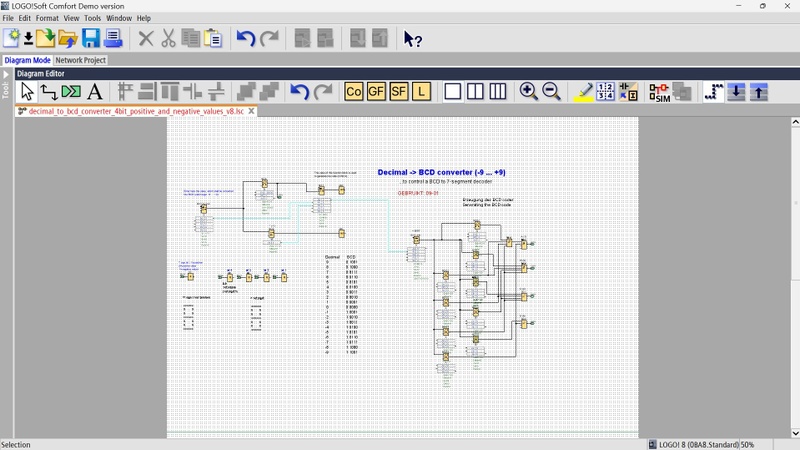Close the decimal_to_bcd_converter diagram tab
The height and width of the screenshot is (450, 800).
tap(252, 111)
